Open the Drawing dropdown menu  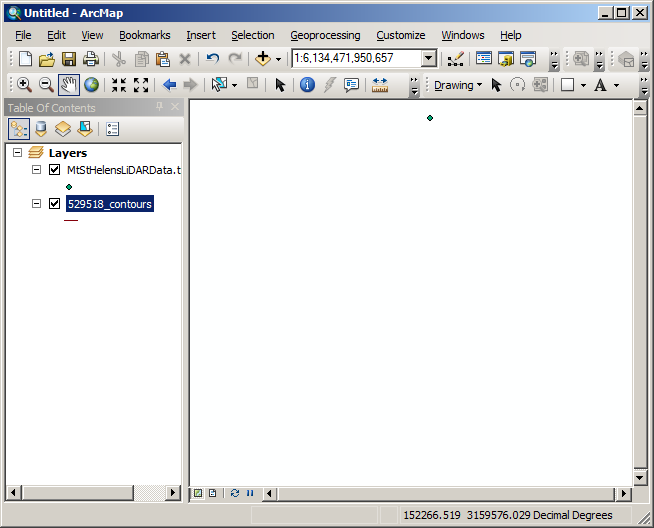(458, 85)
